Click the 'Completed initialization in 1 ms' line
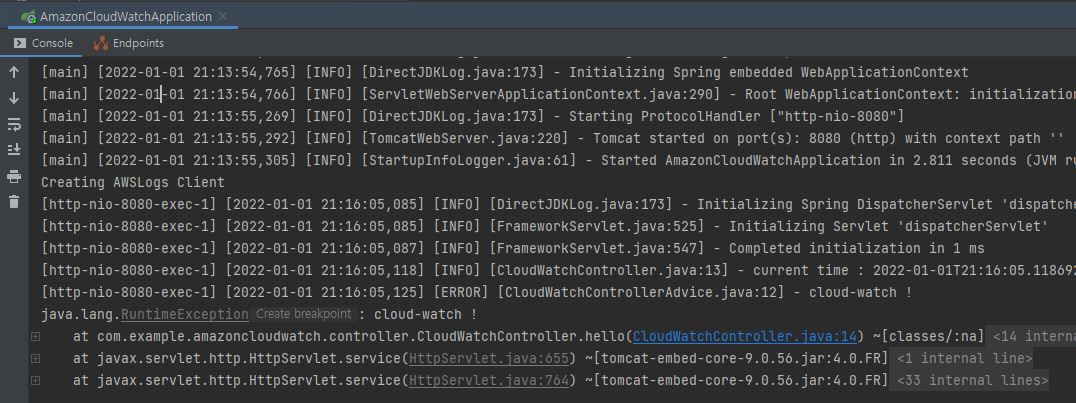 coord(513,249)
